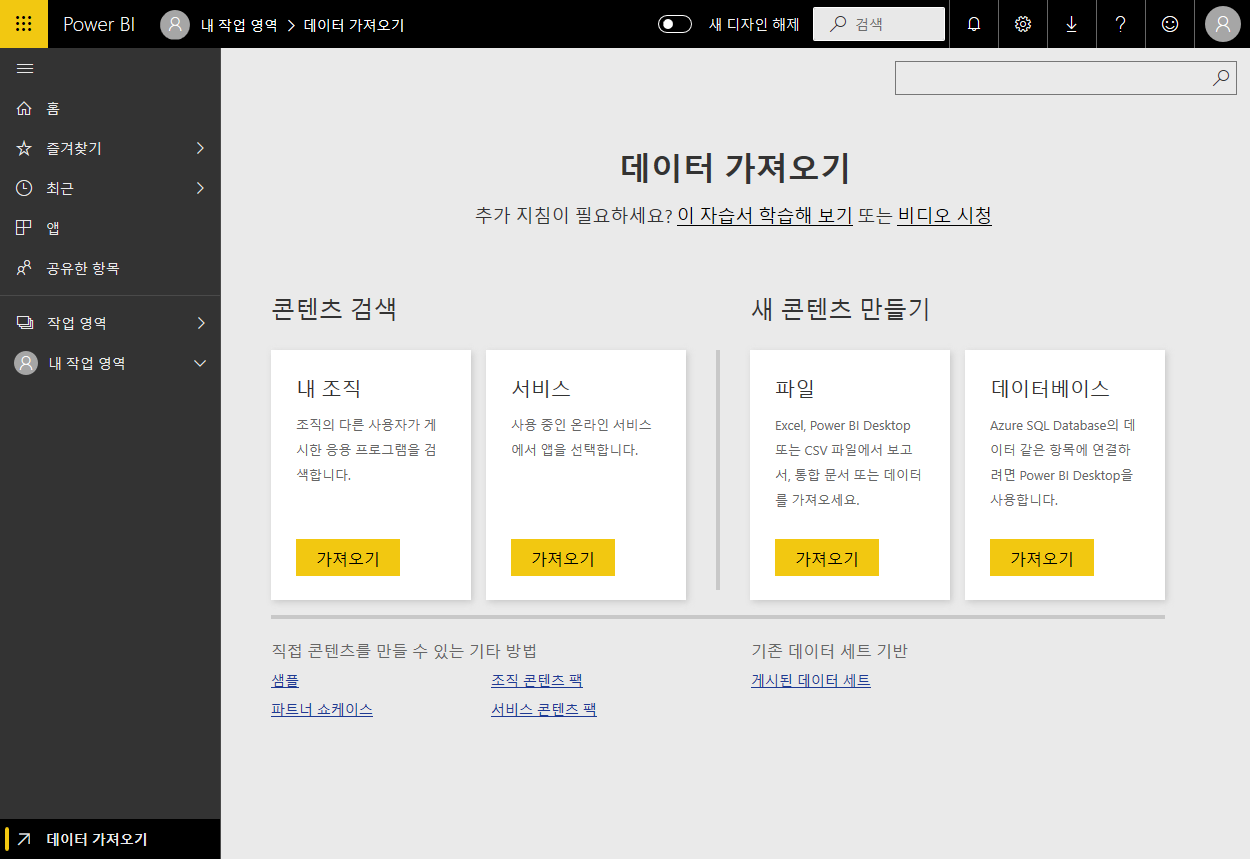Expand 최근 flyout chevron
Viewport: 1250px width, 859px height.
point(200,188)
